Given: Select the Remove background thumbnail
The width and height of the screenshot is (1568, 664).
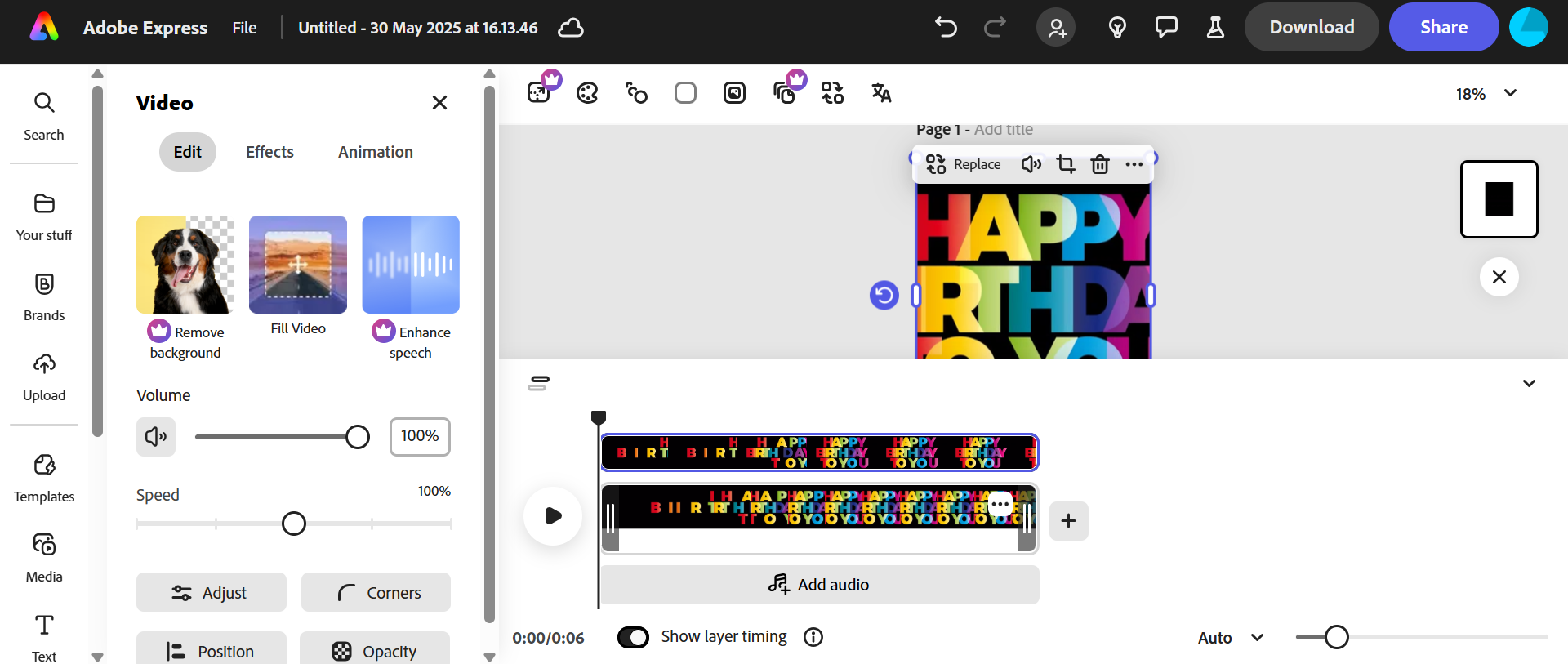Looking at the screenshot, I should click(185, 265).
